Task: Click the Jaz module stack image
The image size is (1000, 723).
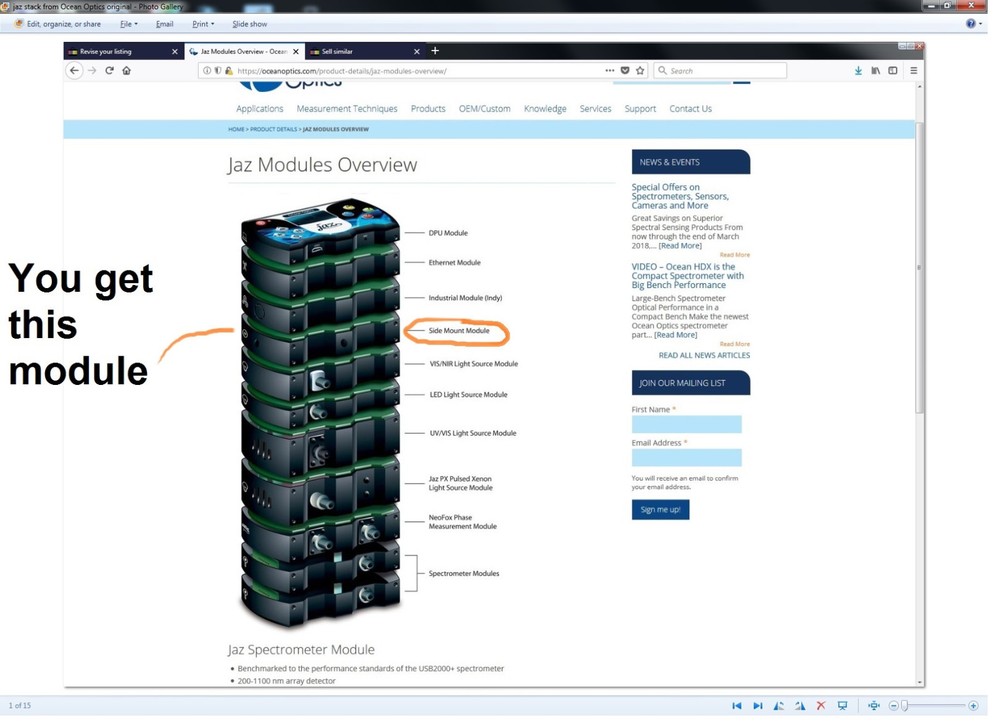Action: (x=320, y=414)
